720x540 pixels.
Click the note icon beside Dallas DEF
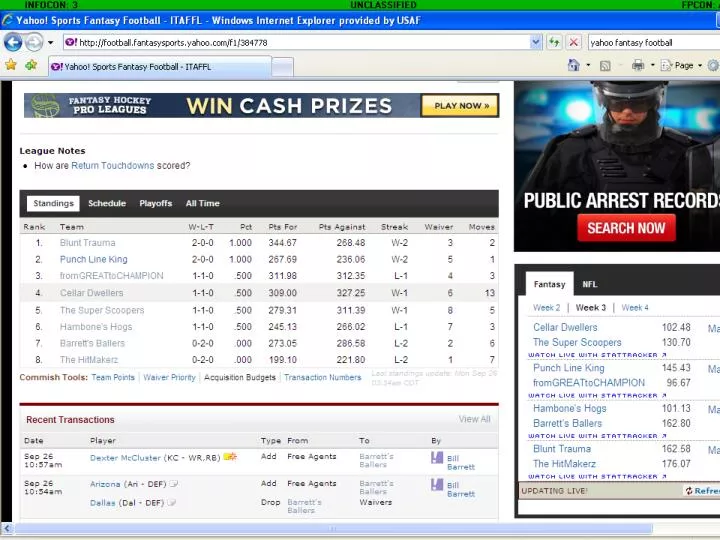pos(172,502)
